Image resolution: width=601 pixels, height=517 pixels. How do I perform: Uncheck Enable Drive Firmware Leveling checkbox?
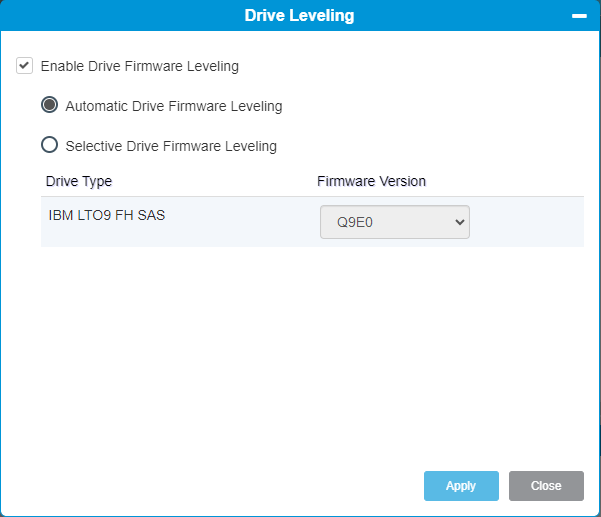click(x=24, y=66)
